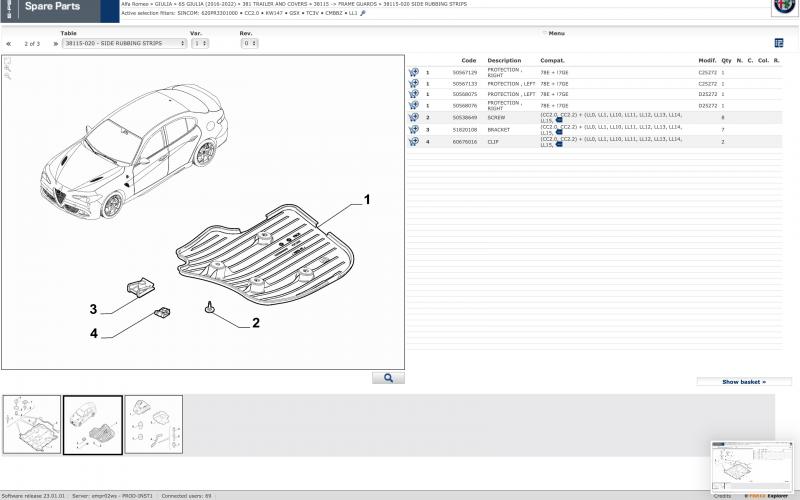This screenshot has height=500, width=800.
Task: Add CLIP 60676016 to basket
Action: pos(413,142)
